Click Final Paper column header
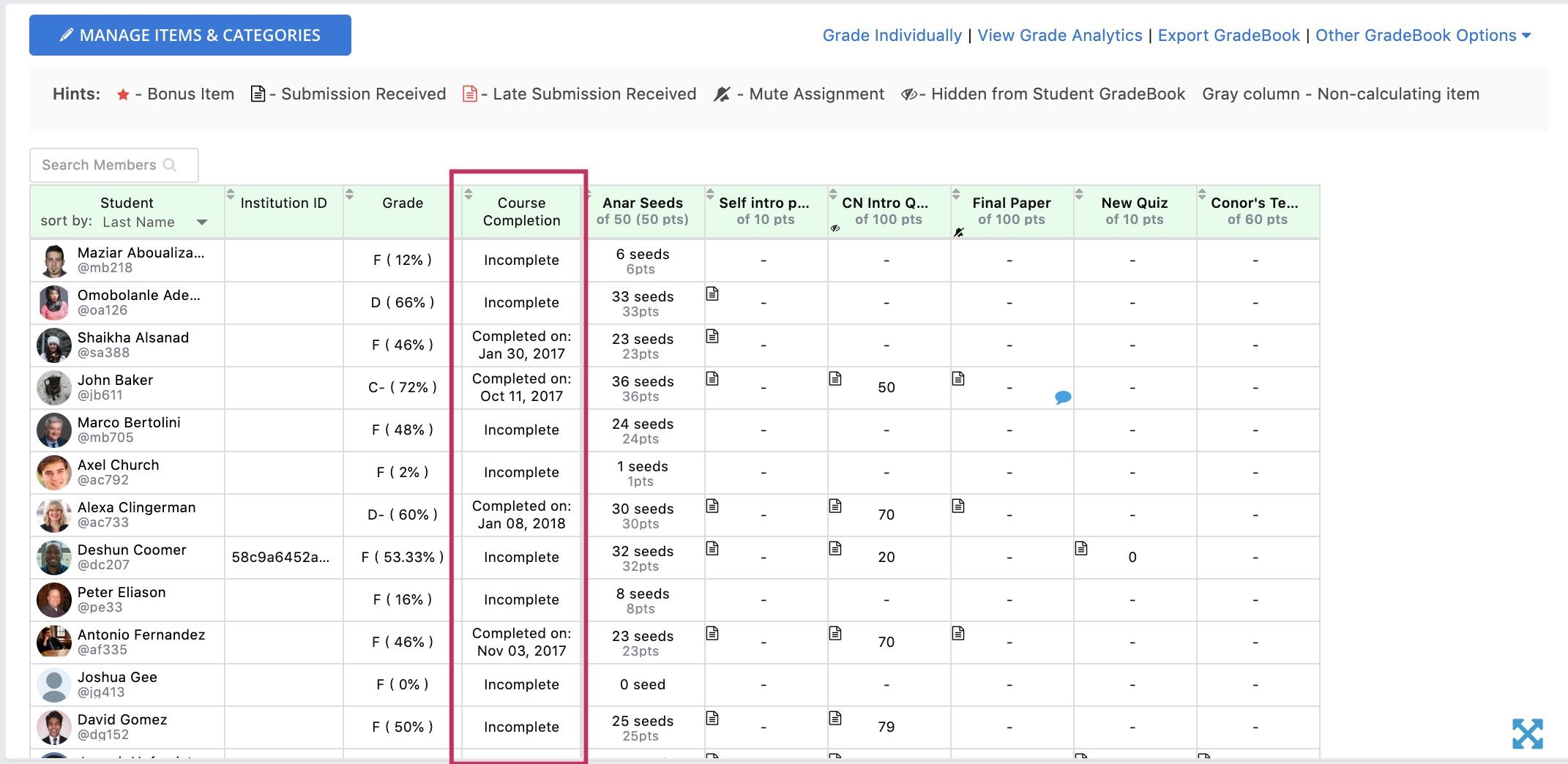This screenshot has width=1568, height=764. click(x=1012, y=211)
